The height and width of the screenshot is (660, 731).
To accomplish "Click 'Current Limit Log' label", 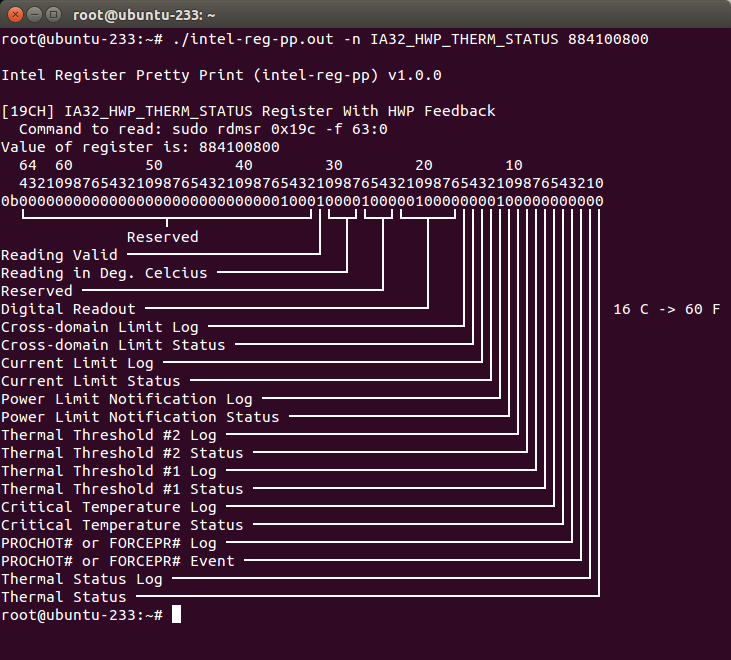I will pyautogui.click(x=77, y=363).
